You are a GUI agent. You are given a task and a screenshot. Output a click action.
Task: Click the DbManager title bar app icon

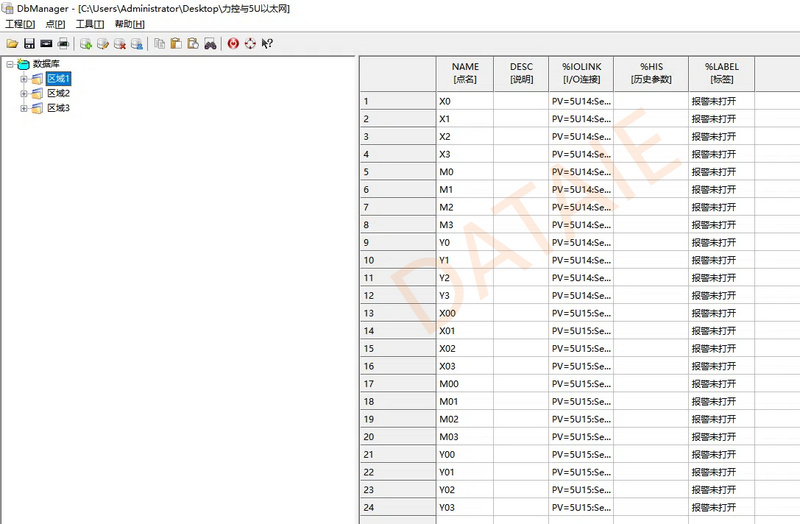8,8
